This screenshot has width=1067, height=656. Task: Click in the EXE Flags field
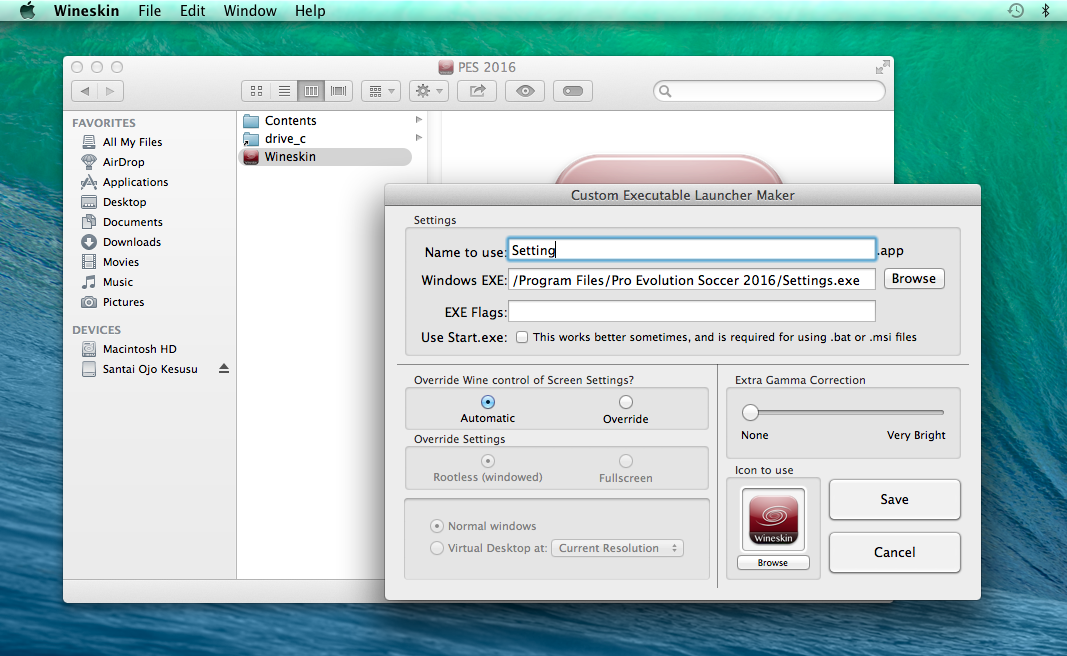pyautogui.click(x=691, y=312)
